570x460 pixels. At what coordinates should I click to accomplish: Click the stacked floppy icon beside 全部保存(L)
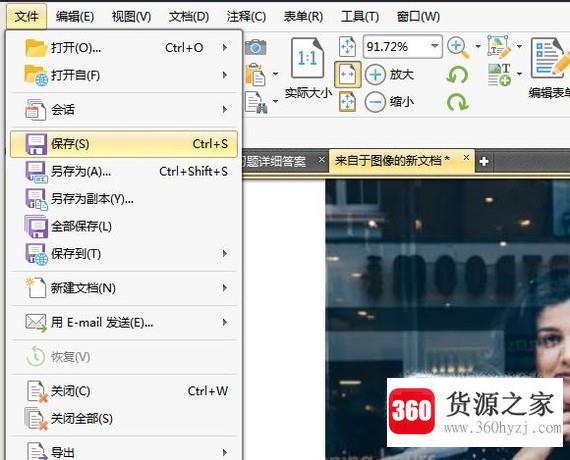click(36, 227)
